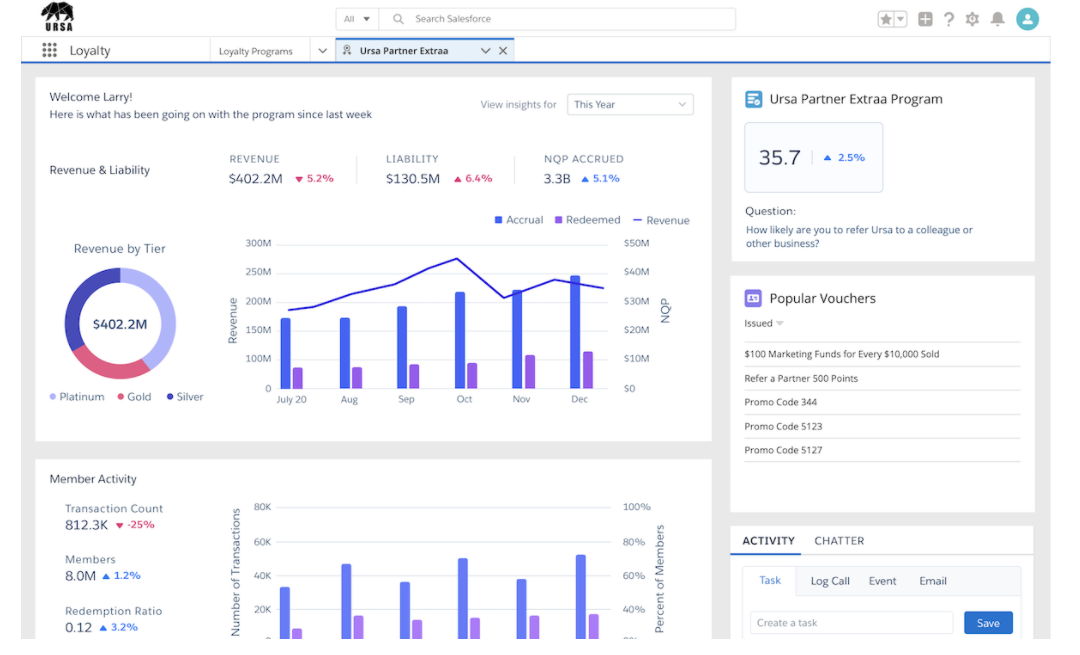Click the Popular Vouchers card icon
1080x655 pixels.
point(753,298)
